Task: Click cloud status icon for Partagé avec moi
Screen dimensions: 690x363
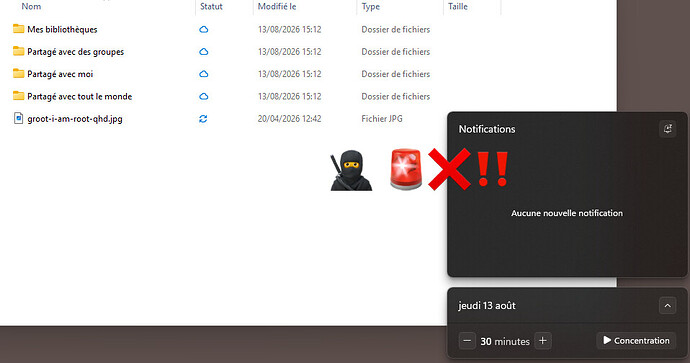Action: click(203, 74)
